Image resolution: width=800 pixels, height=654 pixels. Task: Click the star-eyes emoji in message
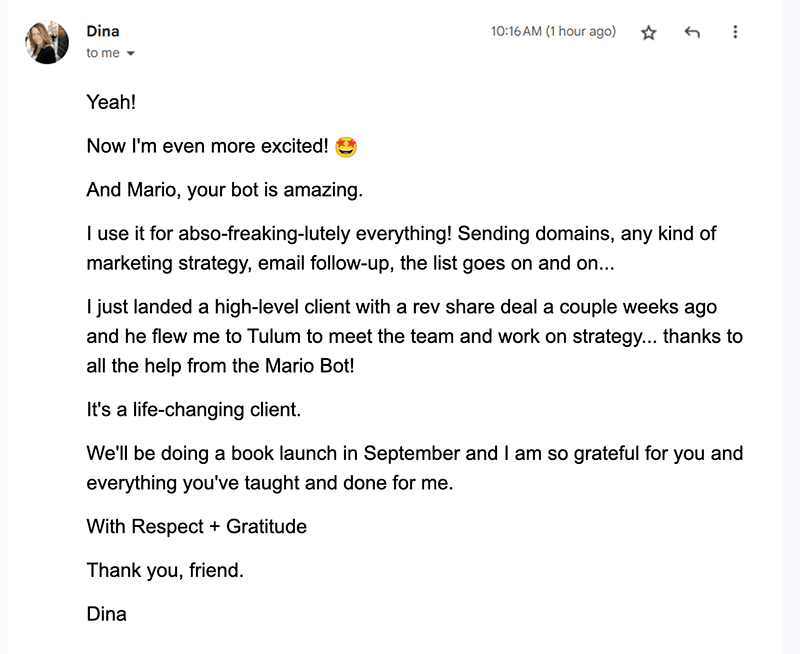[347, 147]
